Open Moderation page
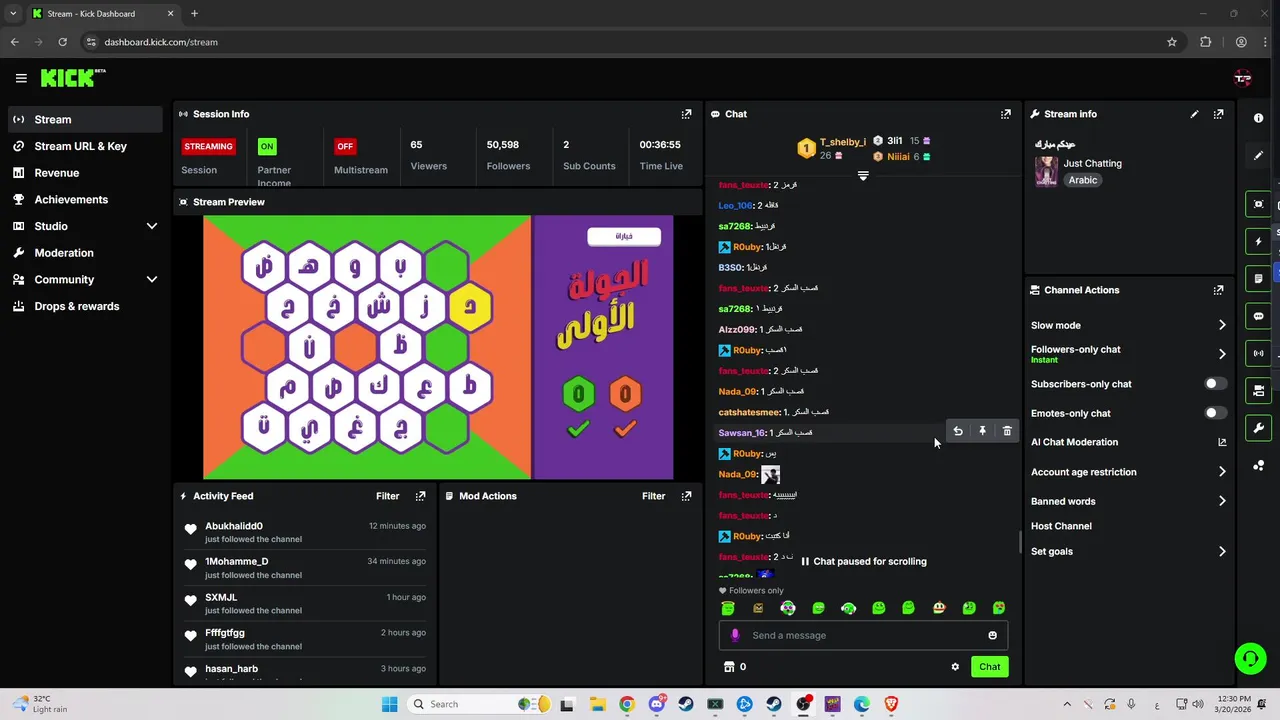Viewport: 1280px width, 720px height. point(85,253)
